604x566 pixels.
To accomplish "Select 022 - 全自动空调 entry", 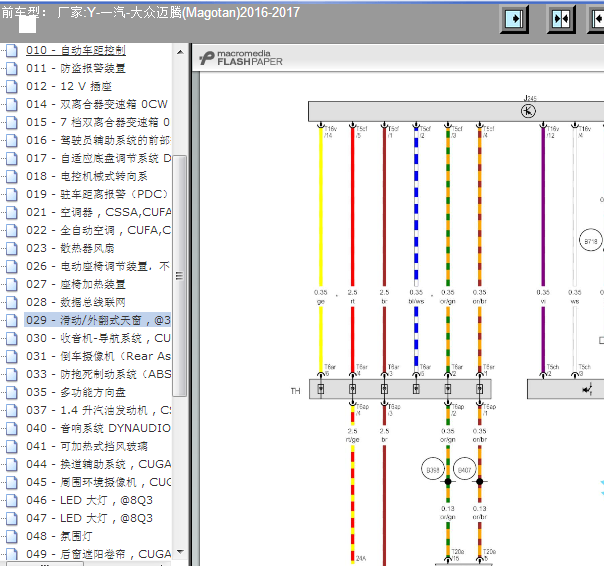I will coord(98,230).
